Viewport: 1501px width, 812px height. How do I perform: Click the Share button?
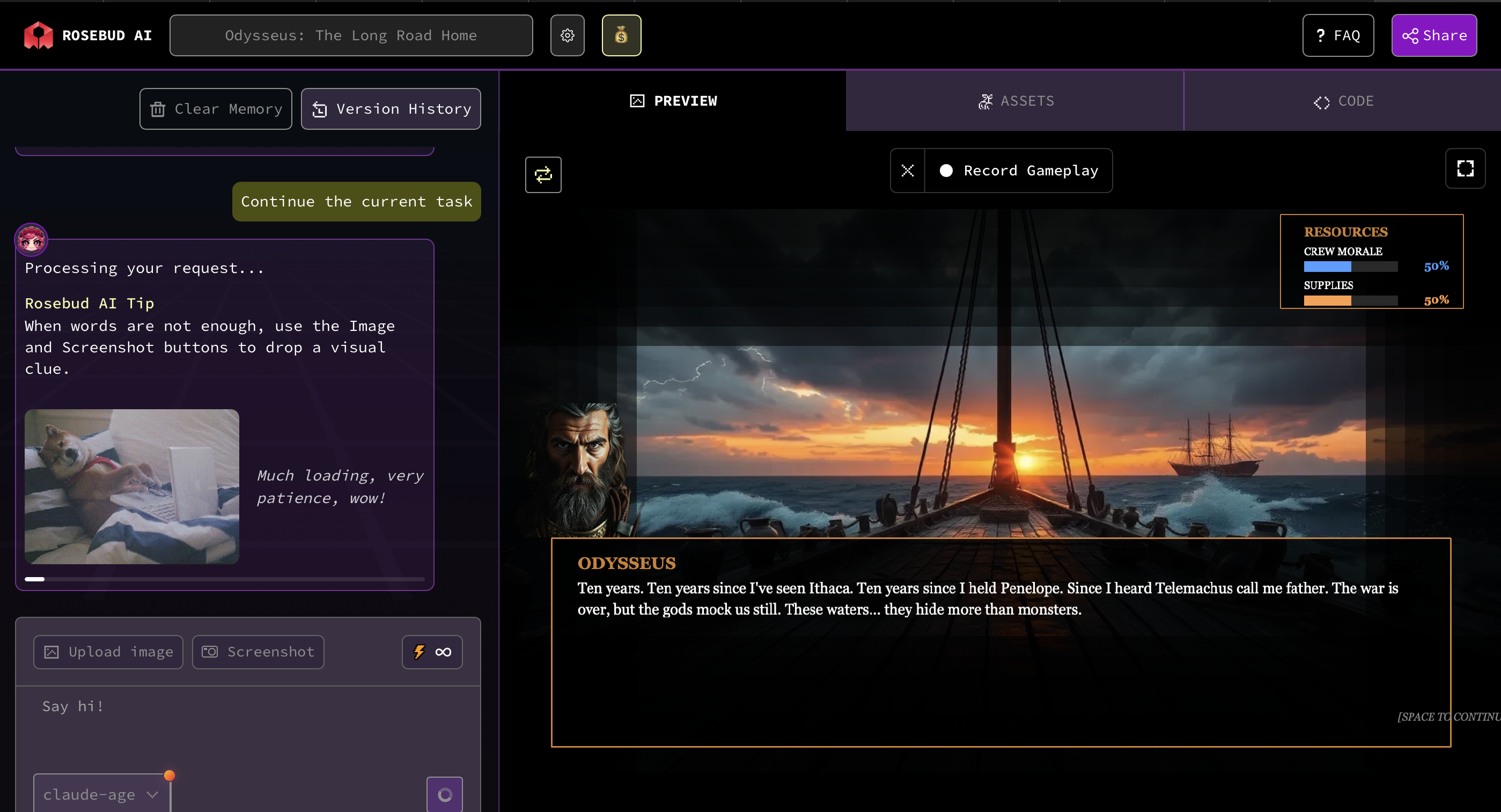pos(1433,35)
